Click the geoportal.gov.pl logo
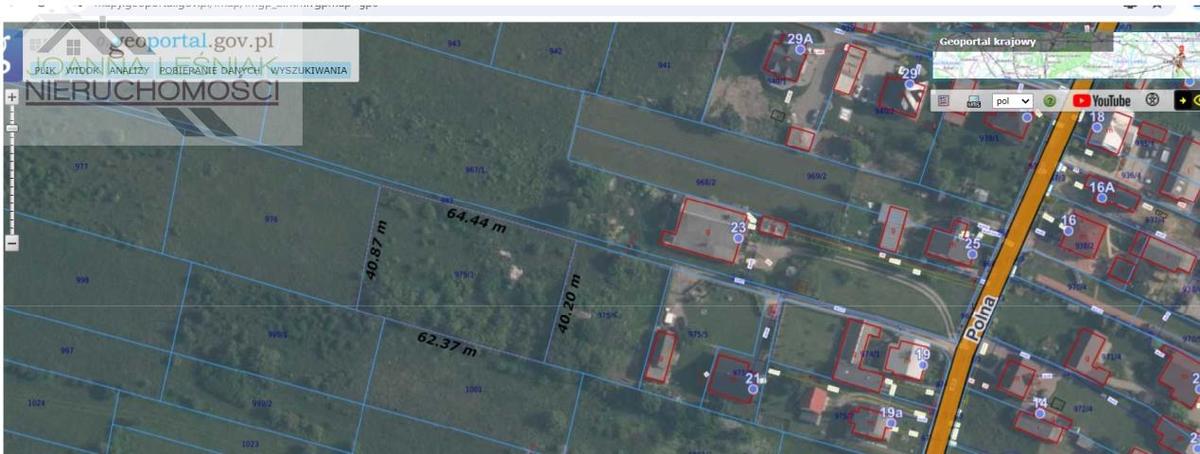The height and width of the screenshot is (454, 1200). point(190,43)
